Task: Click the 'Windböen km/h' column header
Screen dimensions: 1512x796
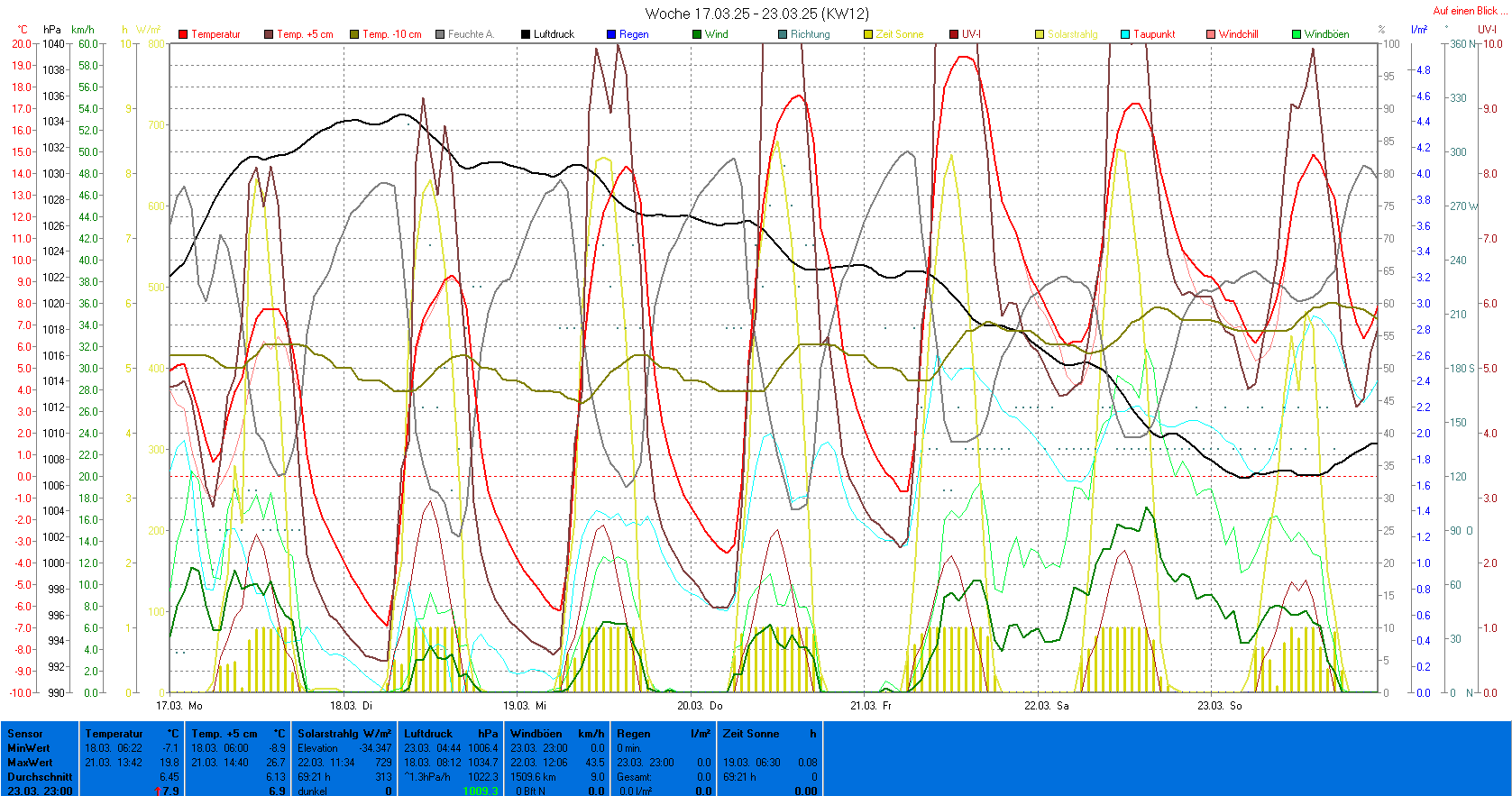Action: (557, 734)
